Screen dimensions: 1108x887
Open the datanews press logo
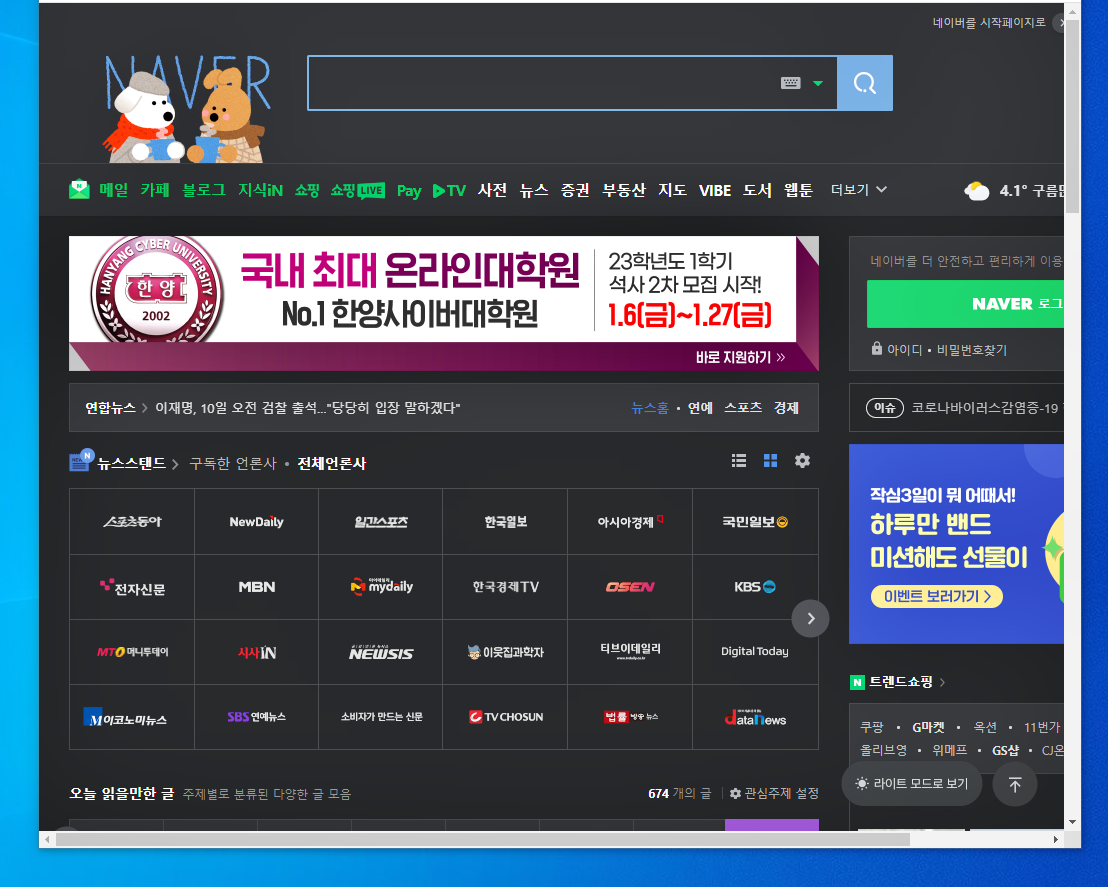755,717
